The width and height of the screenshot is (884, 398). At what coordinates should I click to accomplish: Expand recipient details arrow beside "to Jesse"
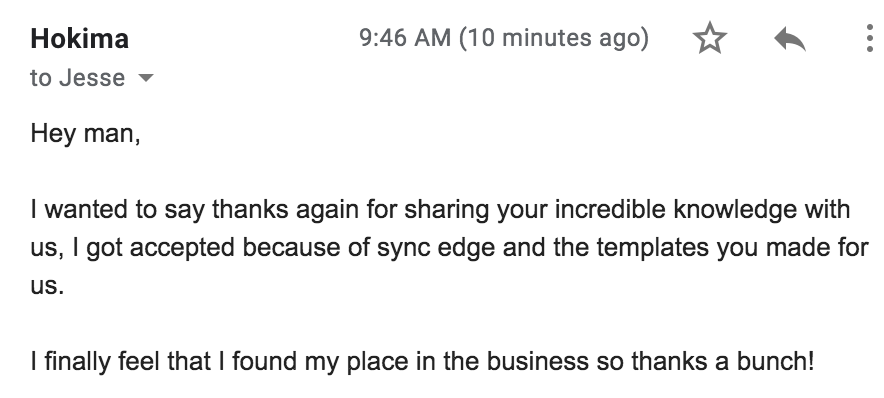click(145, 78)
